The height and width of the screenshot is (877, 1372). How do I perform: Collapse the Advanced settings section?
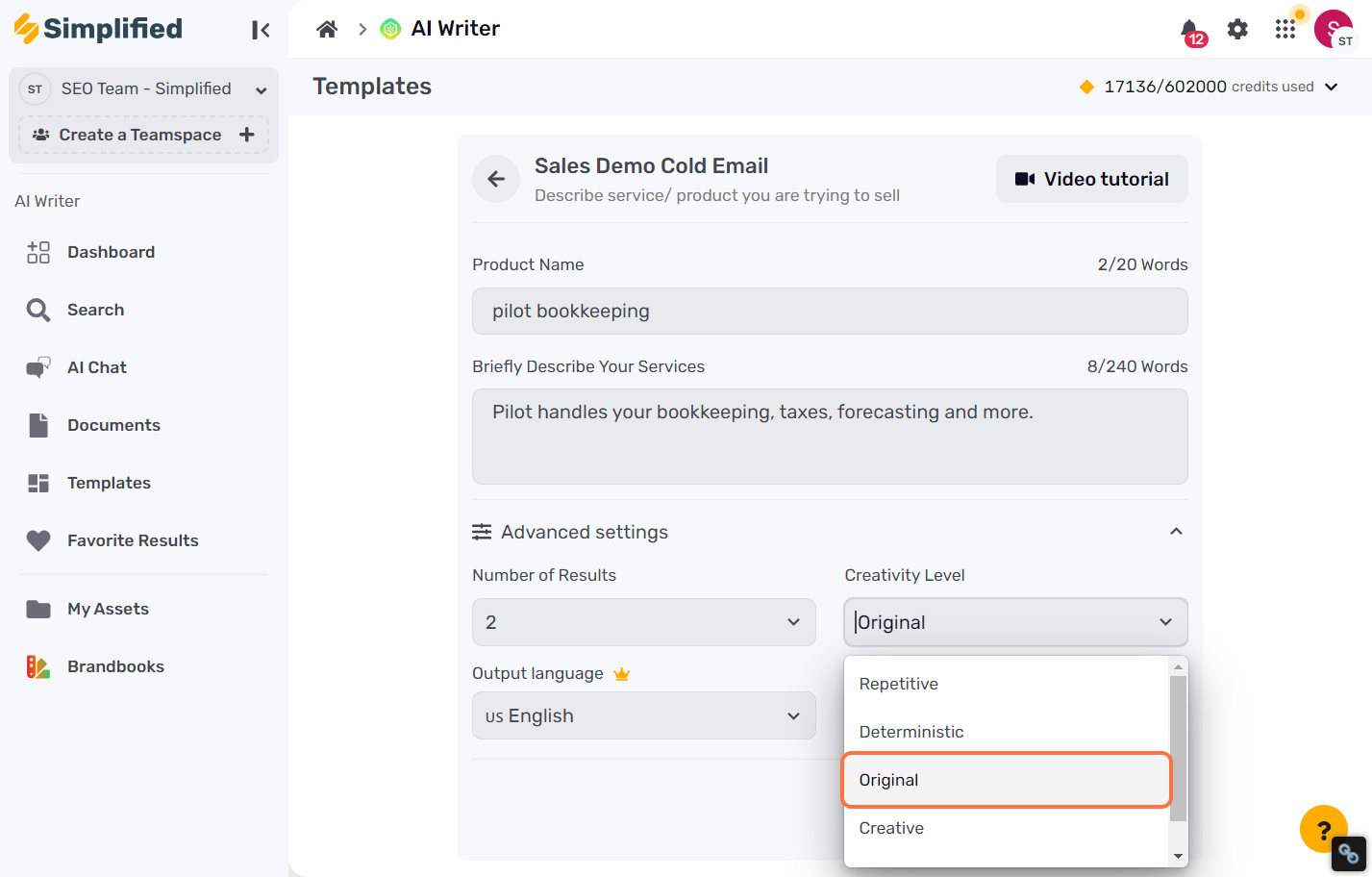[1176, 532]
